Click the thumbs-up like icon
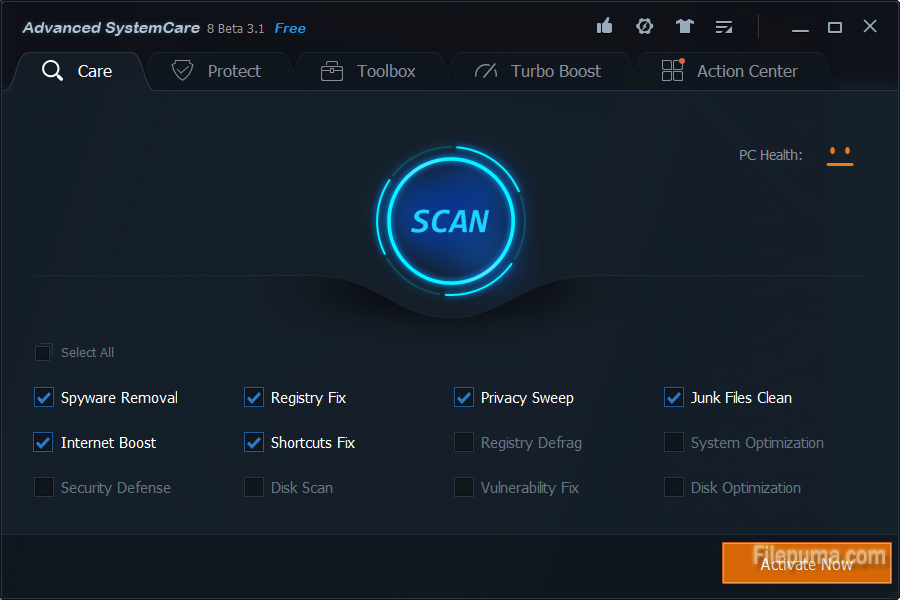 (x=604, y=27)
